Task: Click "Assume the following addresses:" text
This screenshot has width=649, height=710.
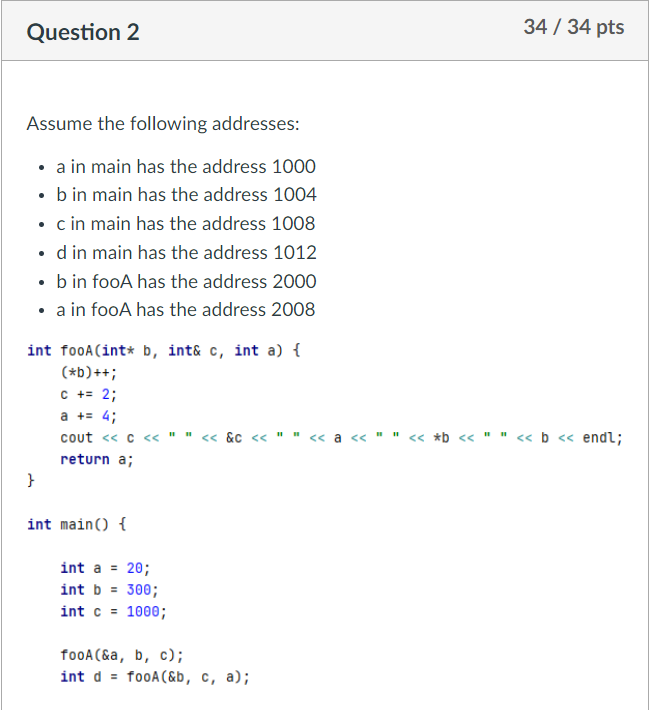Action: [x=163, y=124]
